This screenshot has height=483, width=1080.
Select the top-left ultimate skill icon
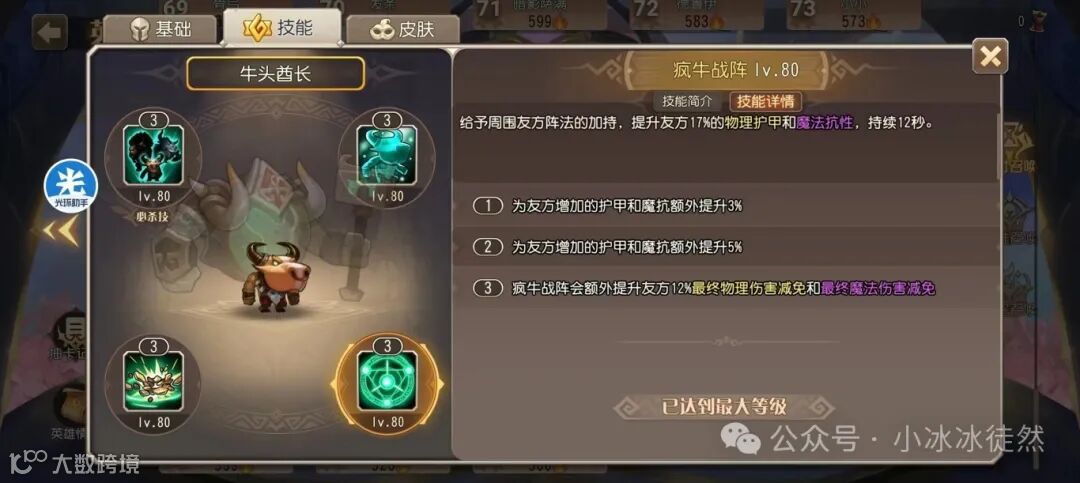[x=153, y=157]
